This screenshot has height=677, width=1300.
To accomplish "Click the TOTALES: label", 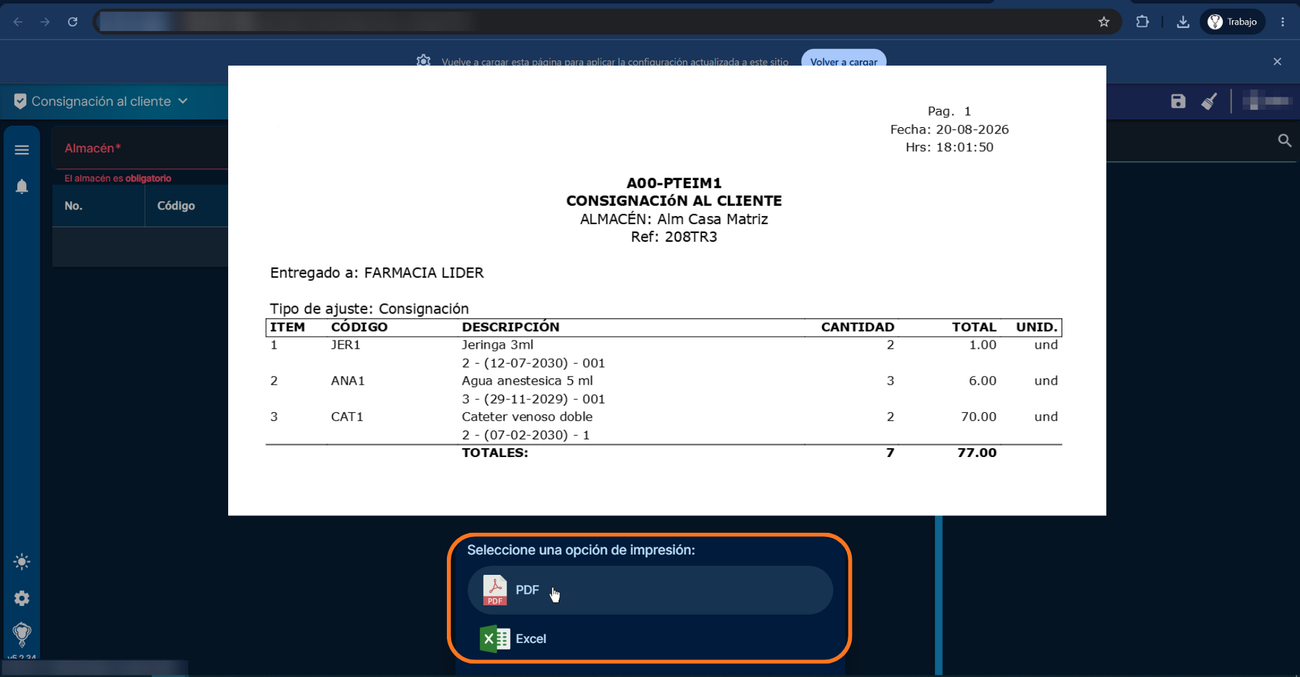I will [495, 453].
